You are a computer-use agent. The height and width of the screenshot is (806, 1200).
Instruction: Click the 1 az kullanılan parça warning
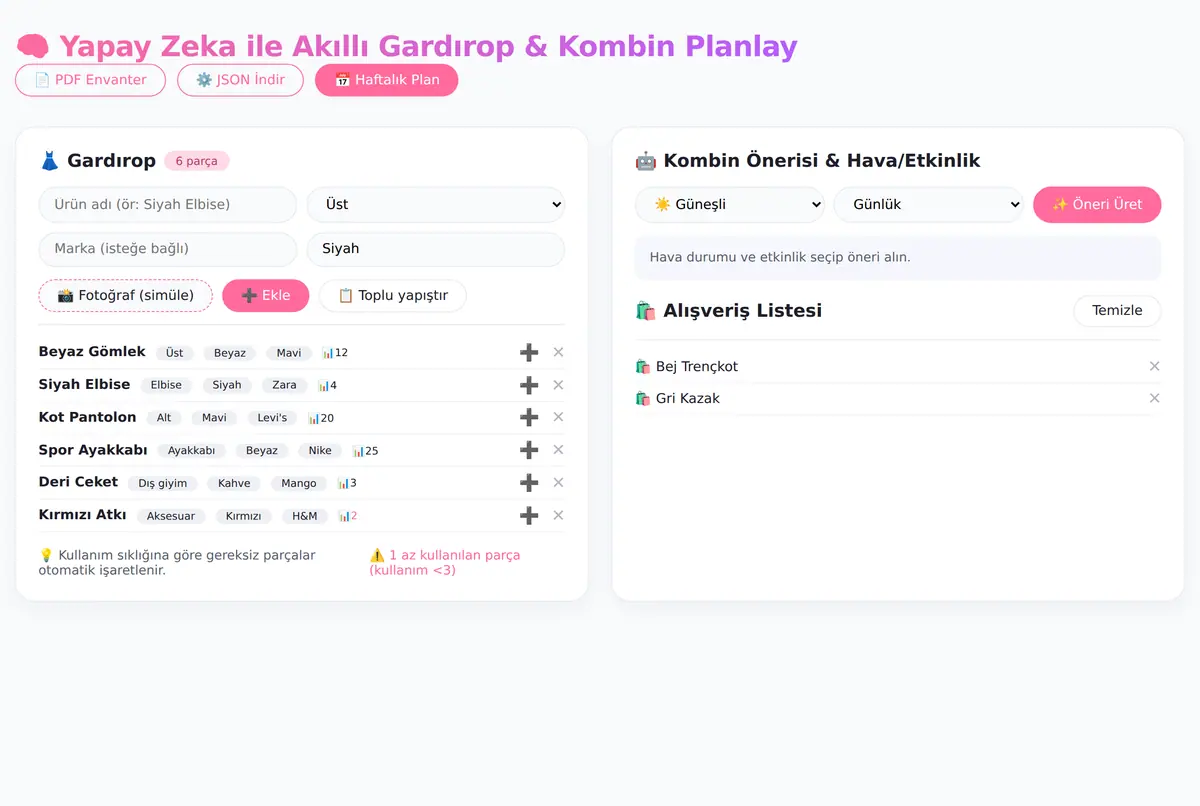point(445,562)
